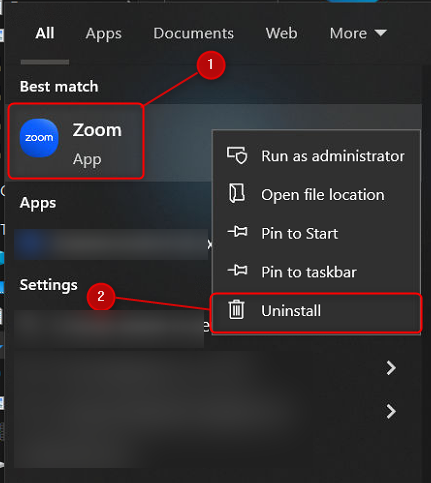Choose Uninstall from the context menu

click(316, 312)
